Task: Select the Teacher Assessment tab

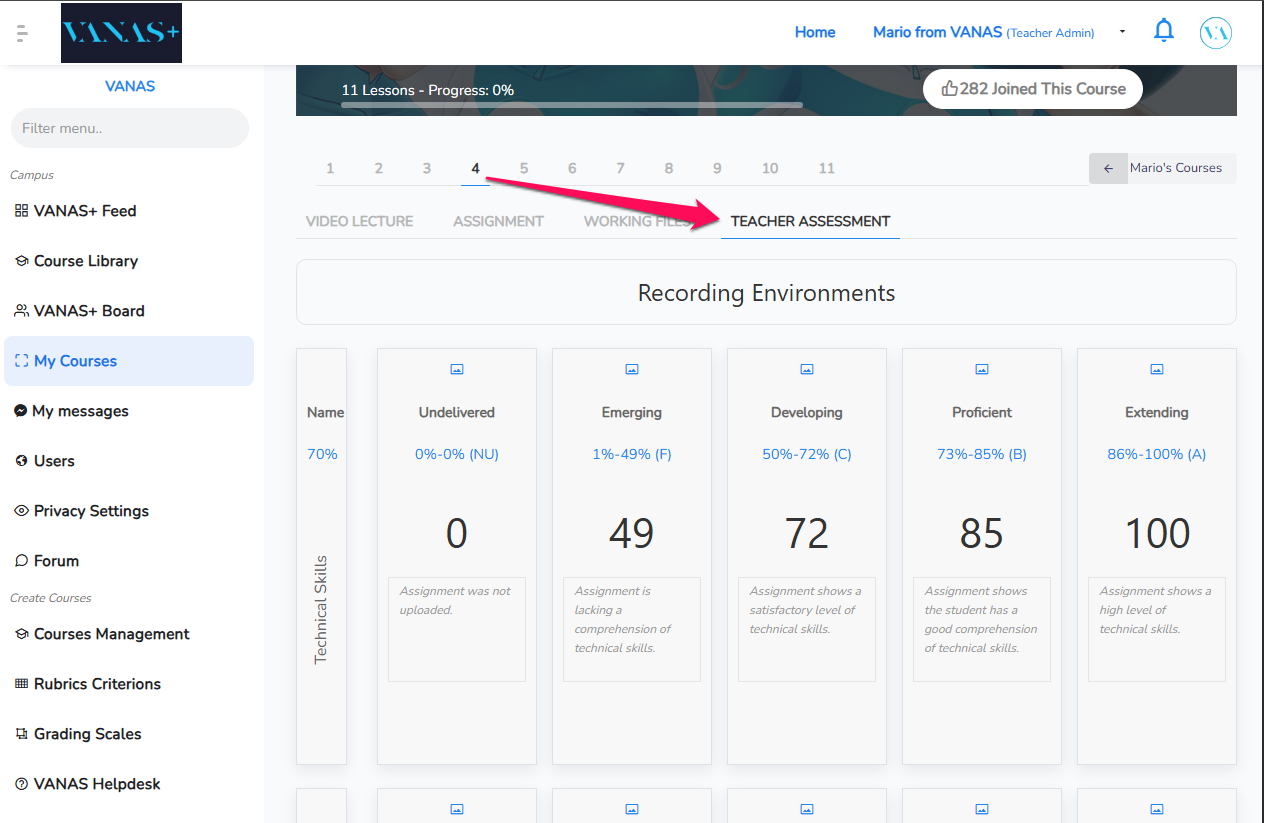Action: click(810, 221)
